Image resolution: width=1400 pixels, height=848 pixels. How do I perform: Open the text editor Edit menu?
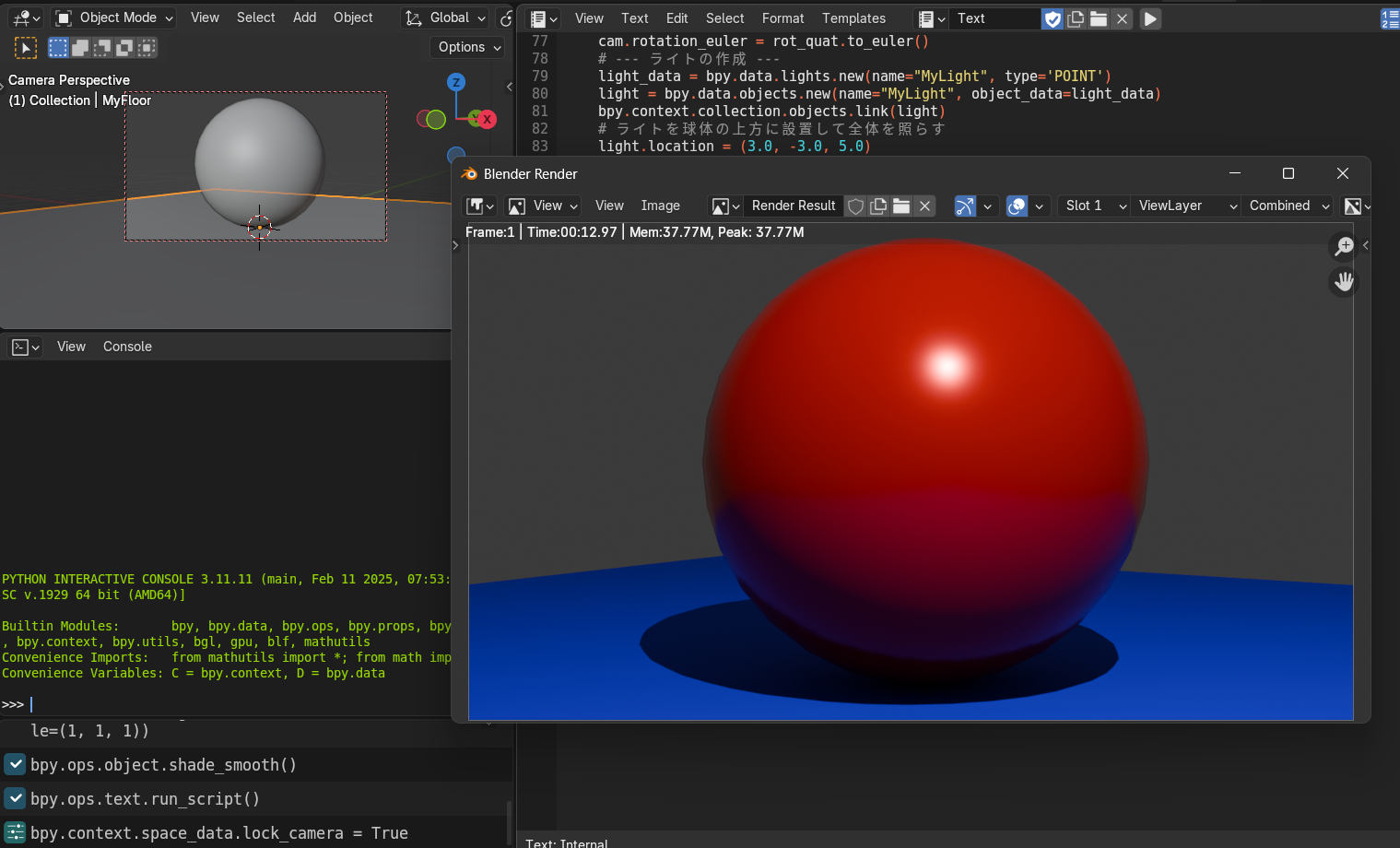pos(676,18)
